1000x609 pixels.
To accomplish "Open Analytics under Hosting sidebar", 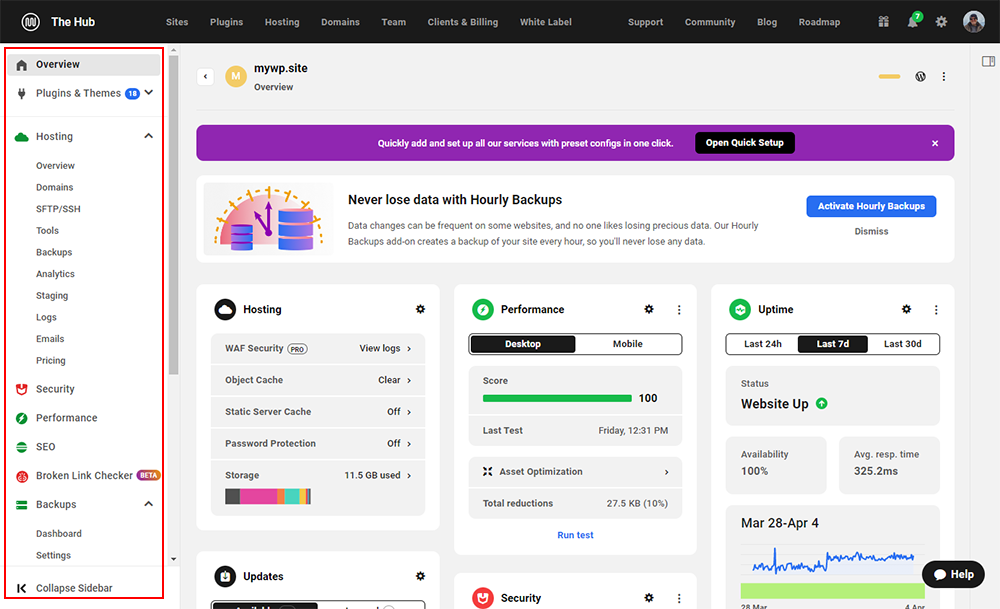I will pos(55,274).
